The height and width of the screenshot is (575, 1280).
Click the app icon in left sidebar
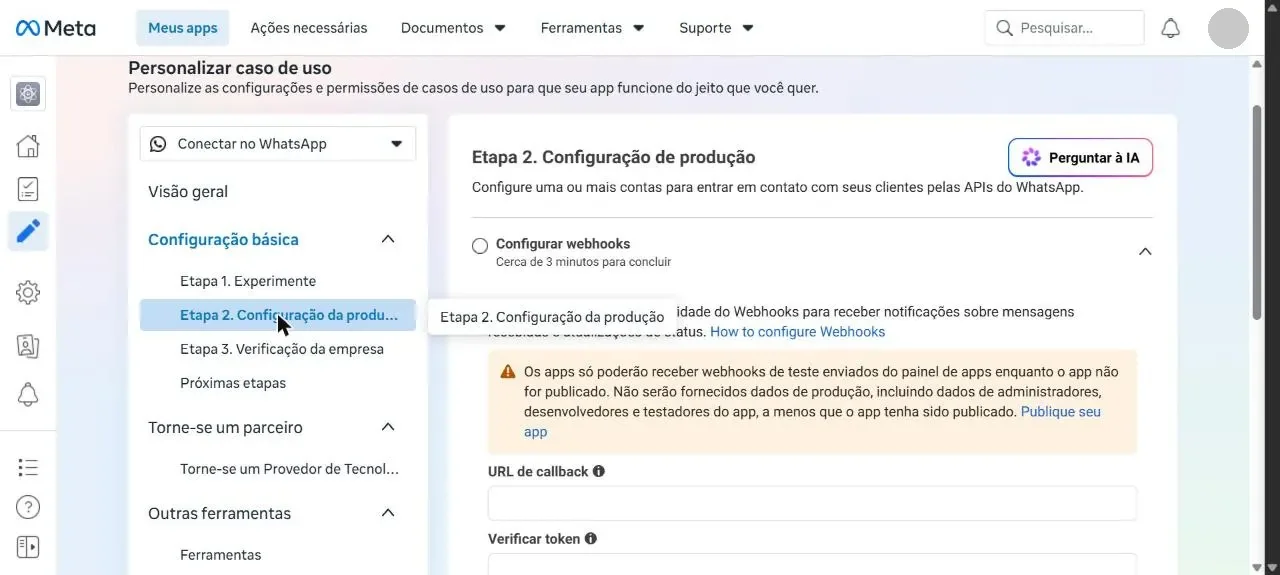click(28, 94)
